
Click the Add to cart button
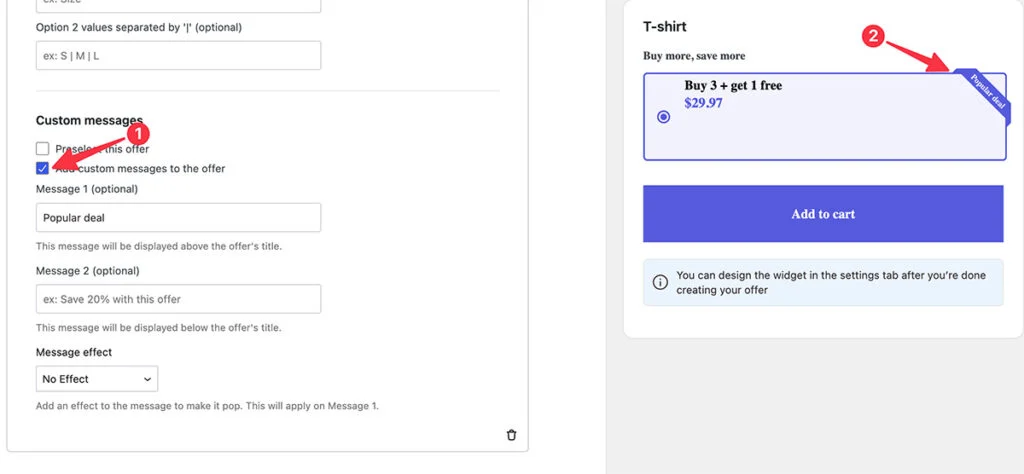(x=823, y=213)
